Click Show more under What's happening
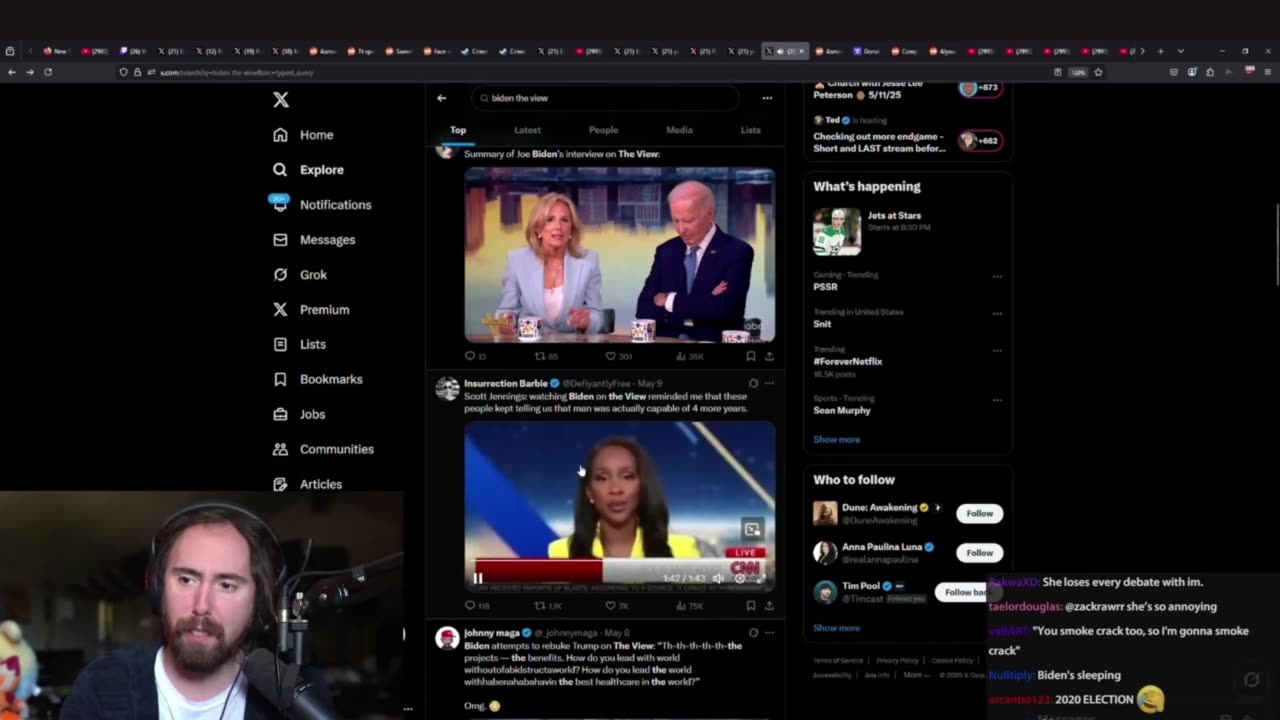The image size is (1280, 720). [836, 439]
